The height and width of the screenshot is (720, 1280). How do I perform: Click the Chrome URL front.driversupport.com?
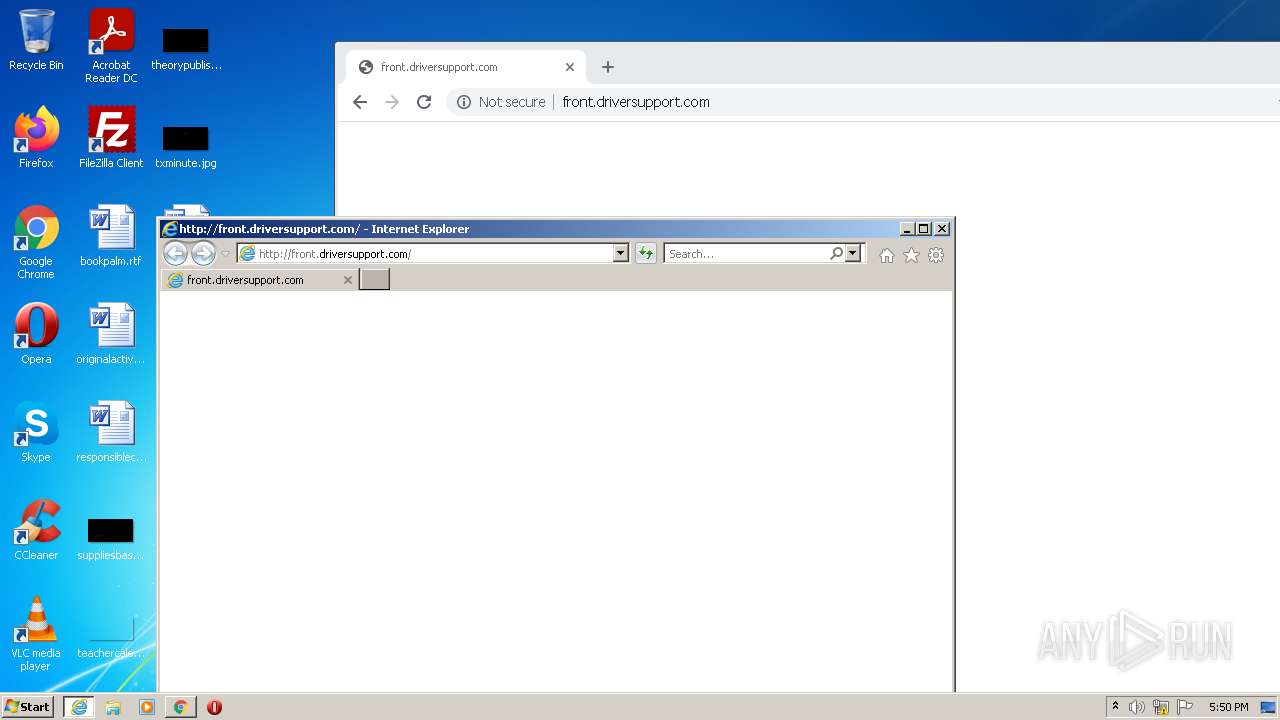tap(636, 102)
